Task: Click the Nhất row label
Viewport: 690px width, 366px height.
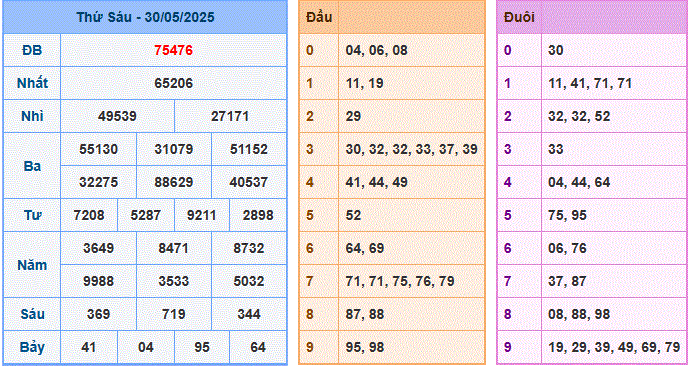Action: tap(32, 83)
